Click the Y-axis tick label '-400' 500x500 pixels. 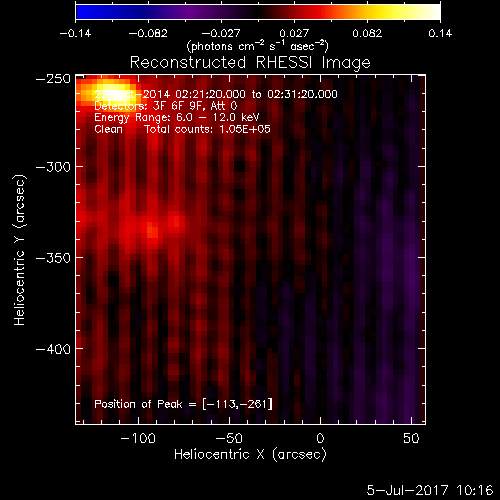coord(53,349)
